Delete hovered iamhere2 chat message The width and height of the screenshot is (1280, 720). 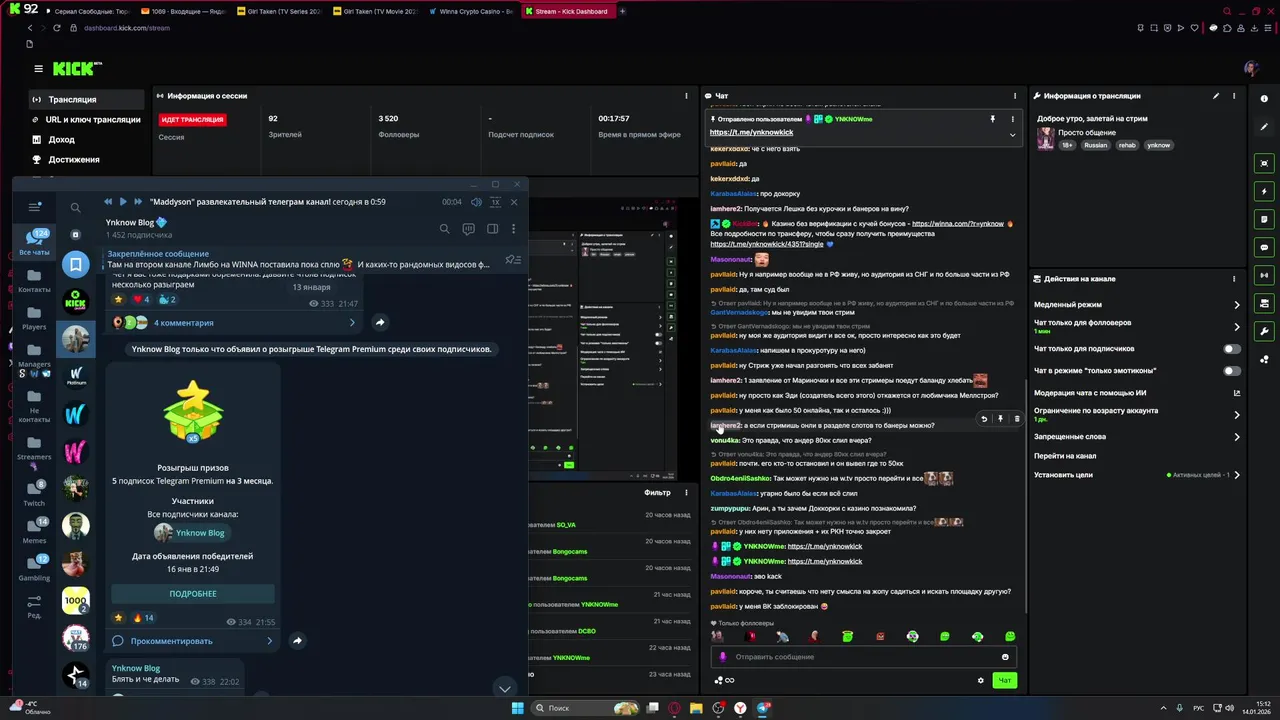(x=1017, y=419)
